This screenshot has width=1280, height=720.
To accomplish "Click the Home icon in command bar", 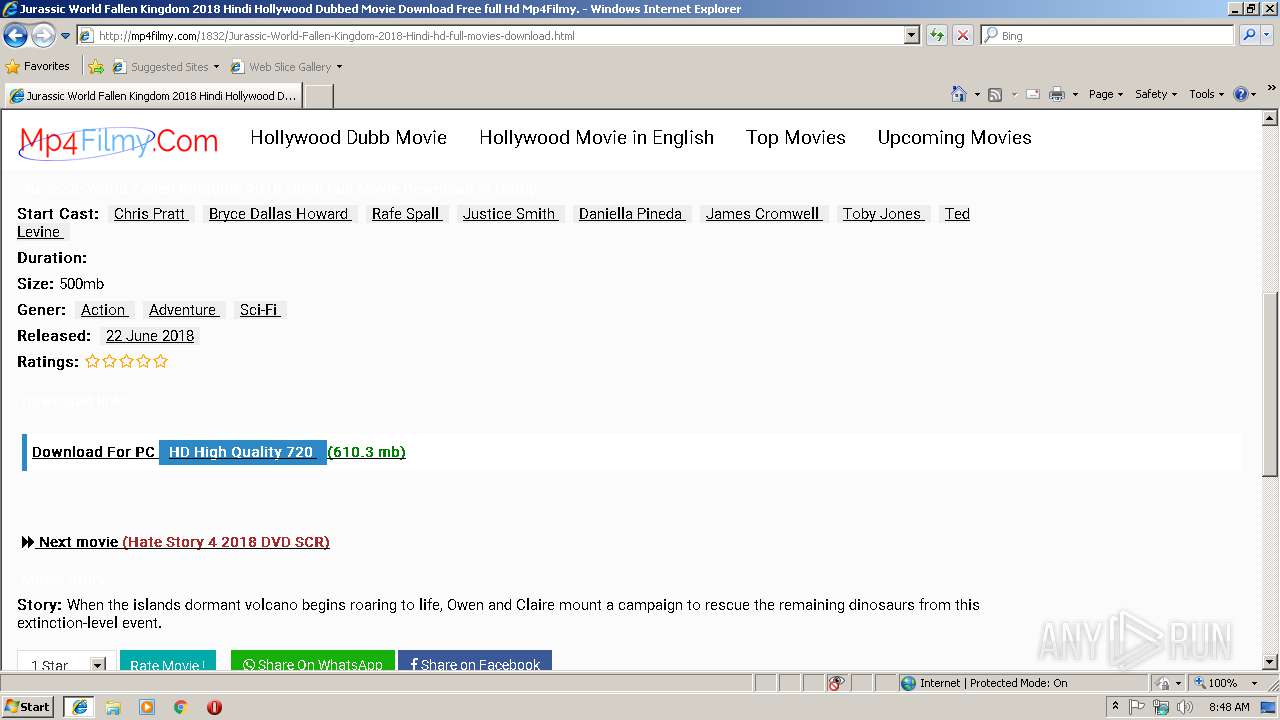I will click(959, 94).
